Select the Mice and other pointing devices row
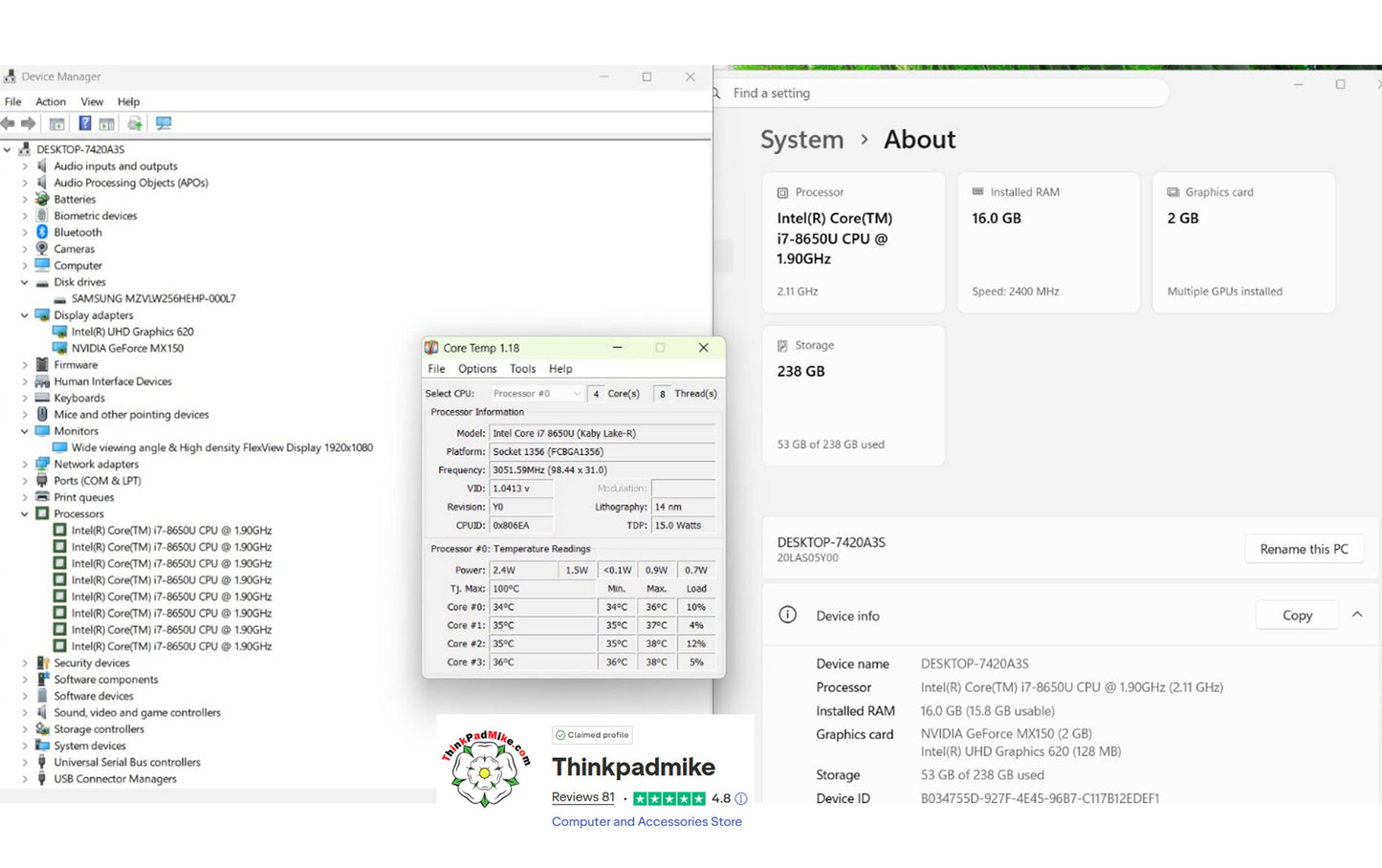 (x=131, y=415)
